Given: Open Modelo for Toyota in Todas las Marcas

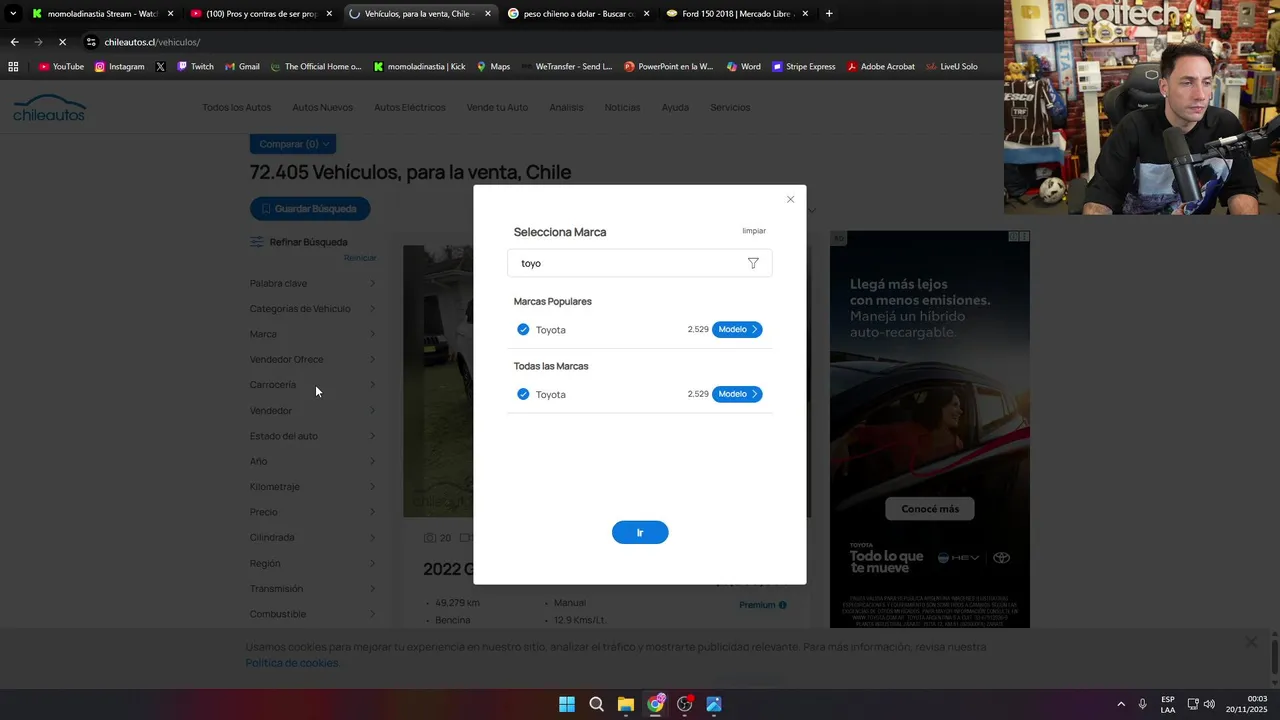Looking at the screenshot, I should [737, 394].
